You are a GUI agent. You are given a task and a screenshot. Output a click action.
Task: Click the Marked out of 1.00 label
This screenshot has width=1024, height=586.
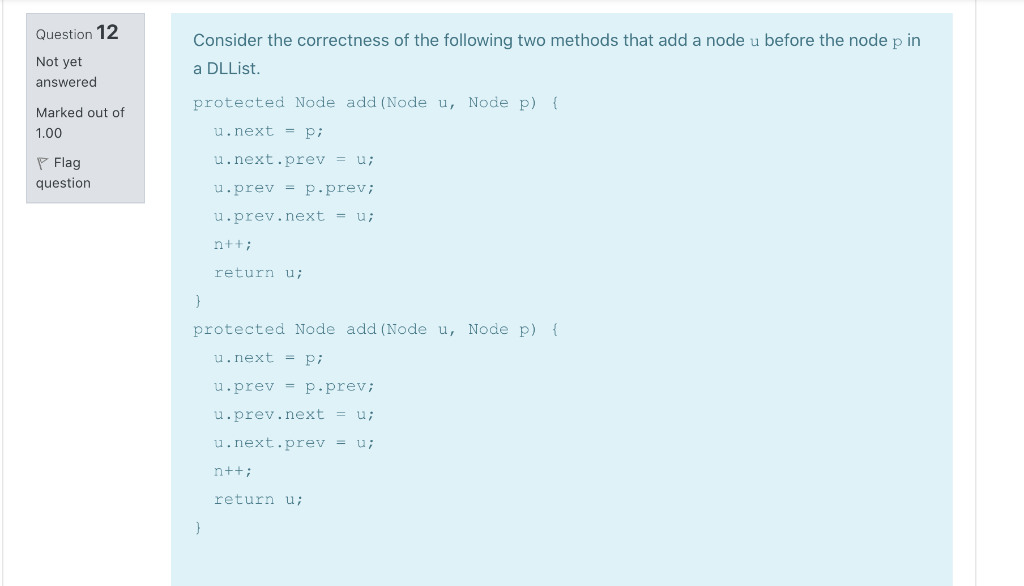tap(79, 122)
